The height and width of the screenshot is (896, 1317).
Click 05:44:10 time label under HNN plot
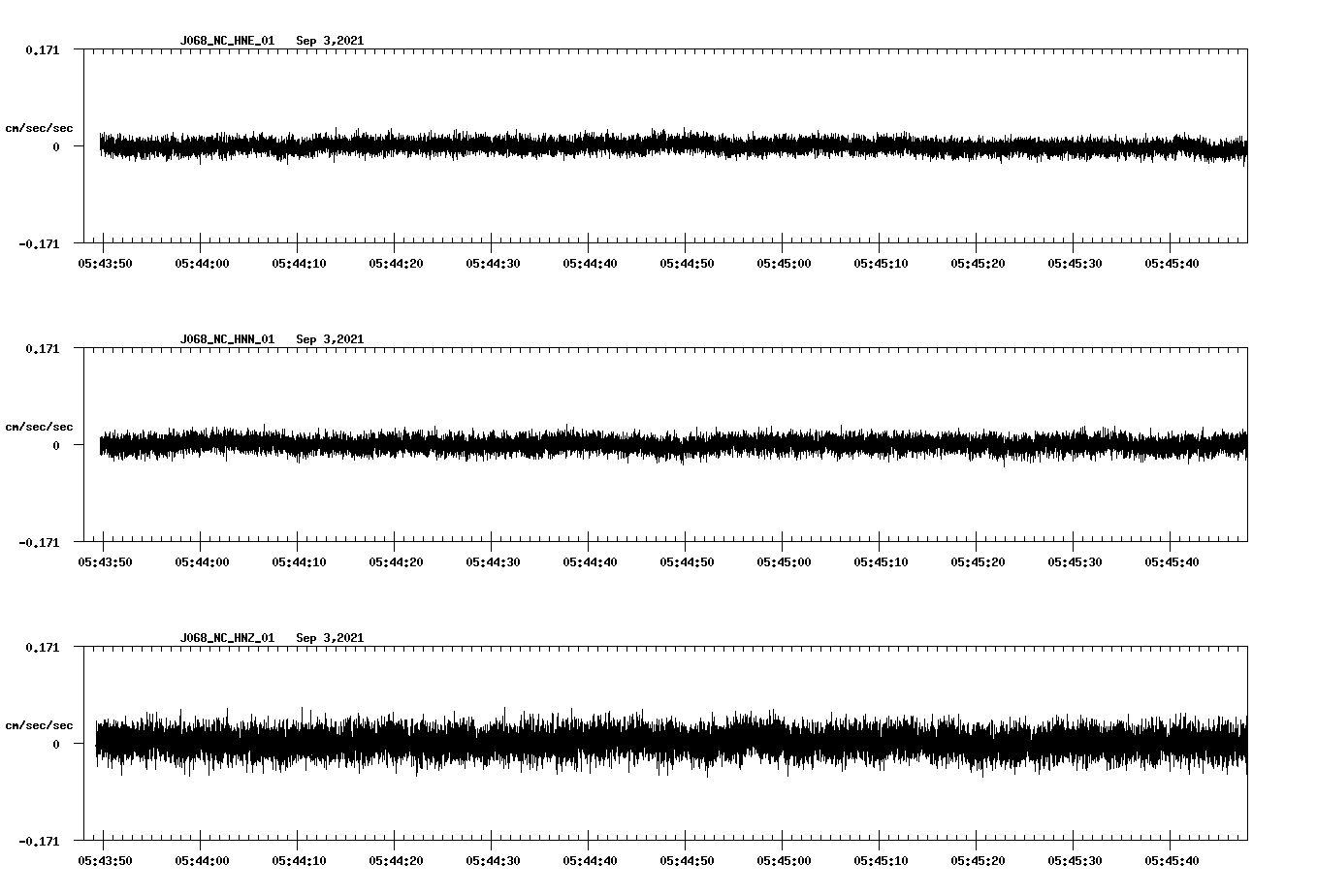point(299,562)
